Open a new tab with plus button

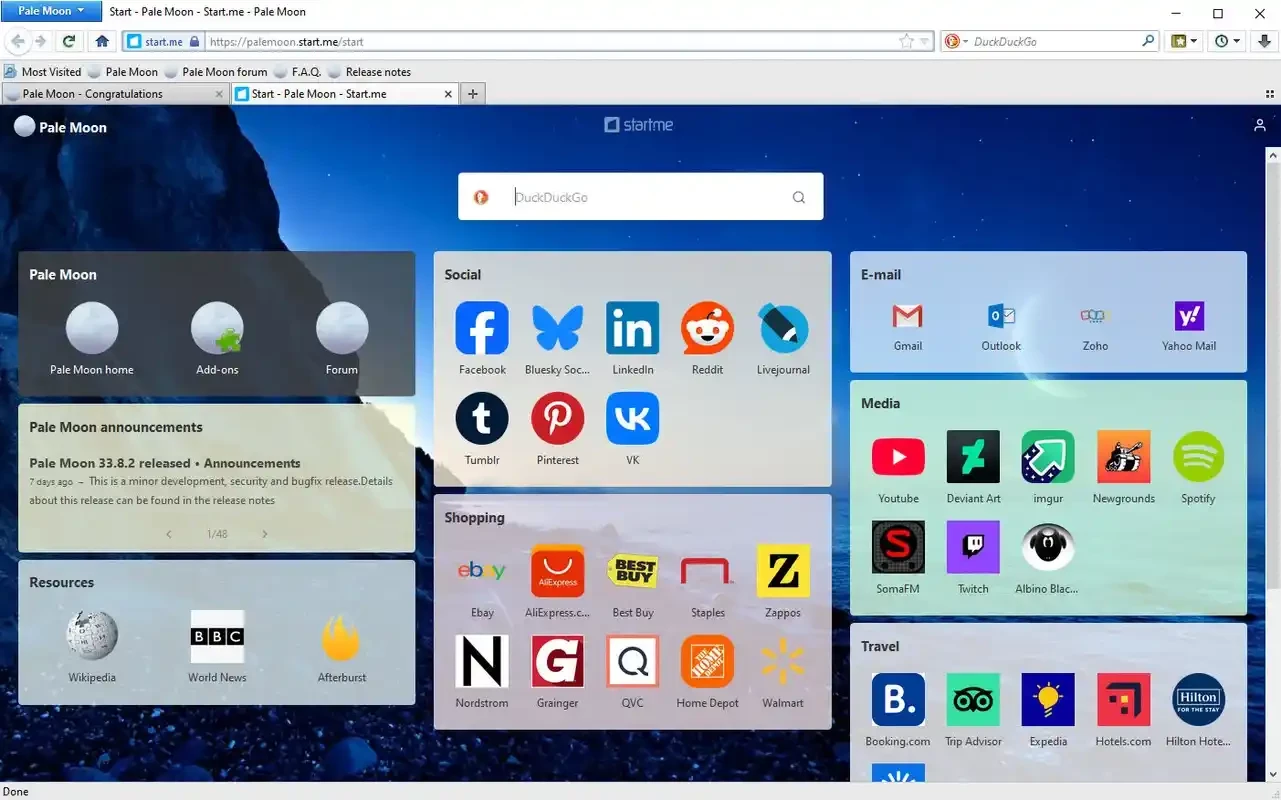click(473, 94)
